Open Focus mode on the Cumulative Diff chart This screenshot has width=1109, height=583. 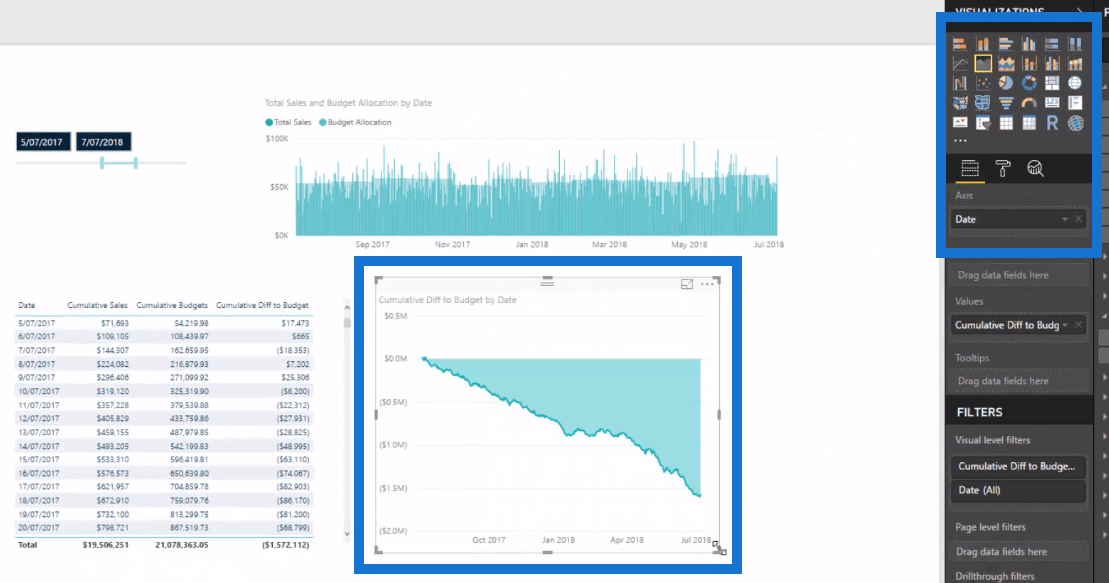[687, 284]
